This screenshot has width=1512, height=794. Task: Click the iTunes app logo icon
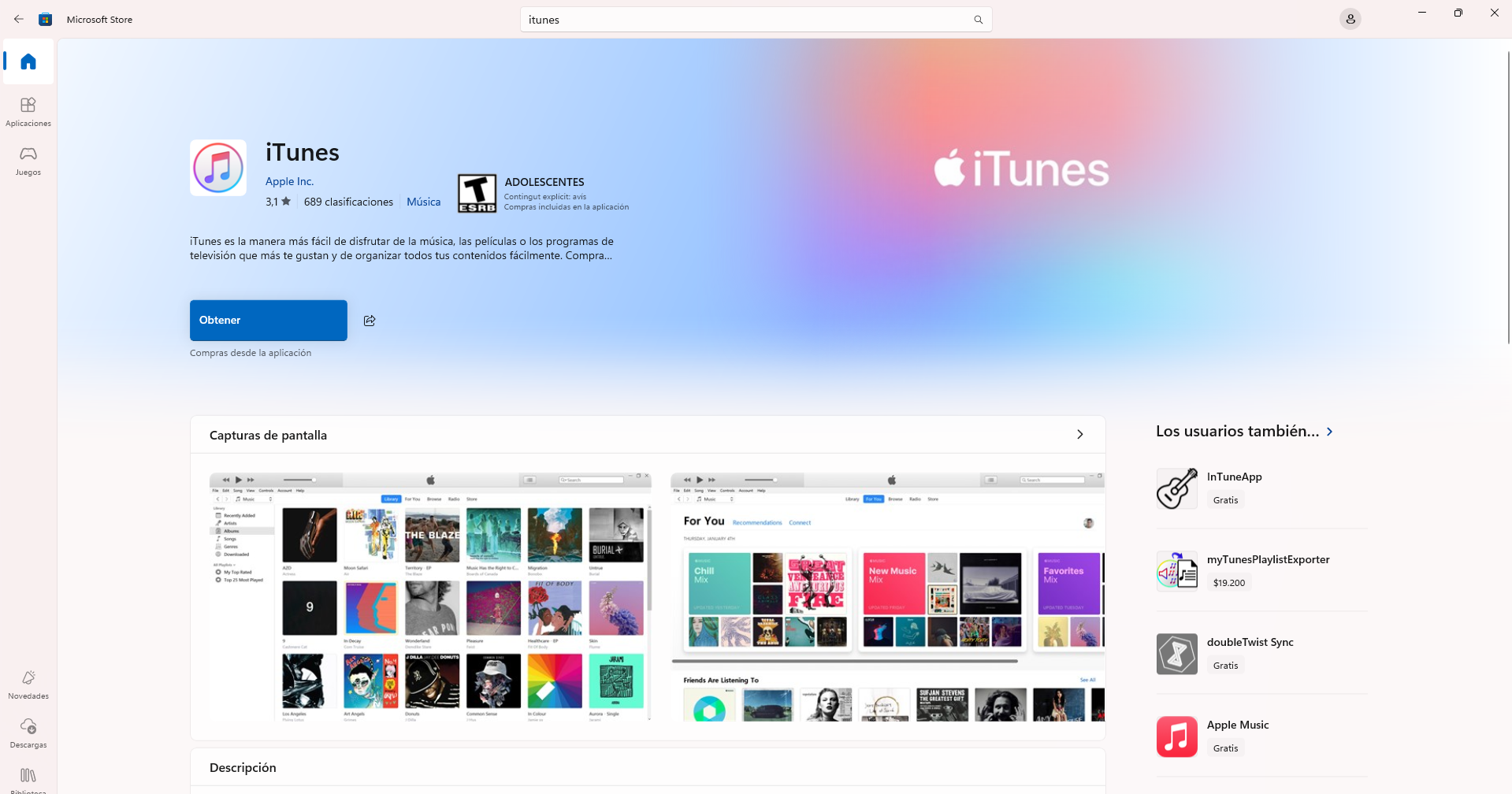point(218,168)
